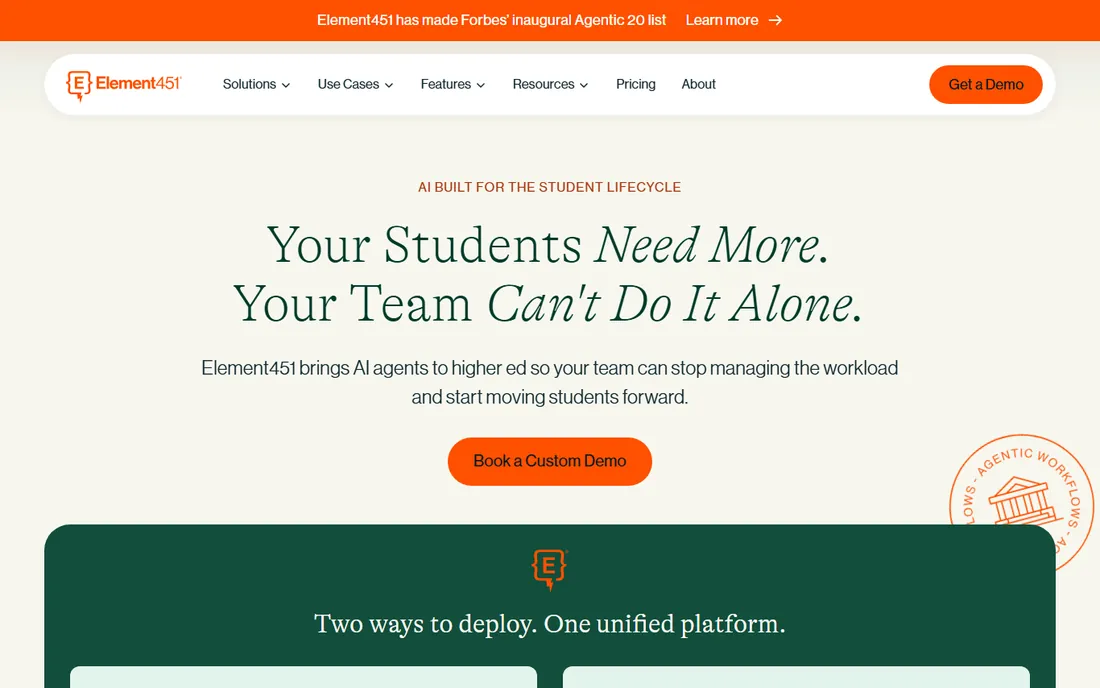Screen dimensions: 1100x688
Task: Click the 'Your Students Need More.' headline
Action: [x=548, y=245]
